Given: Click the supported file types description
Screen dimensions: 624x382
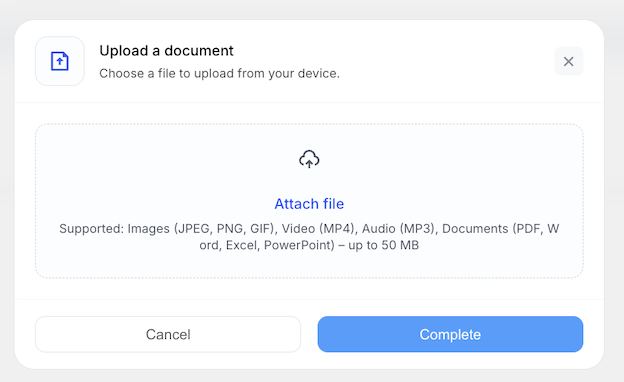Looking at the screenshot, I should 309,237.
